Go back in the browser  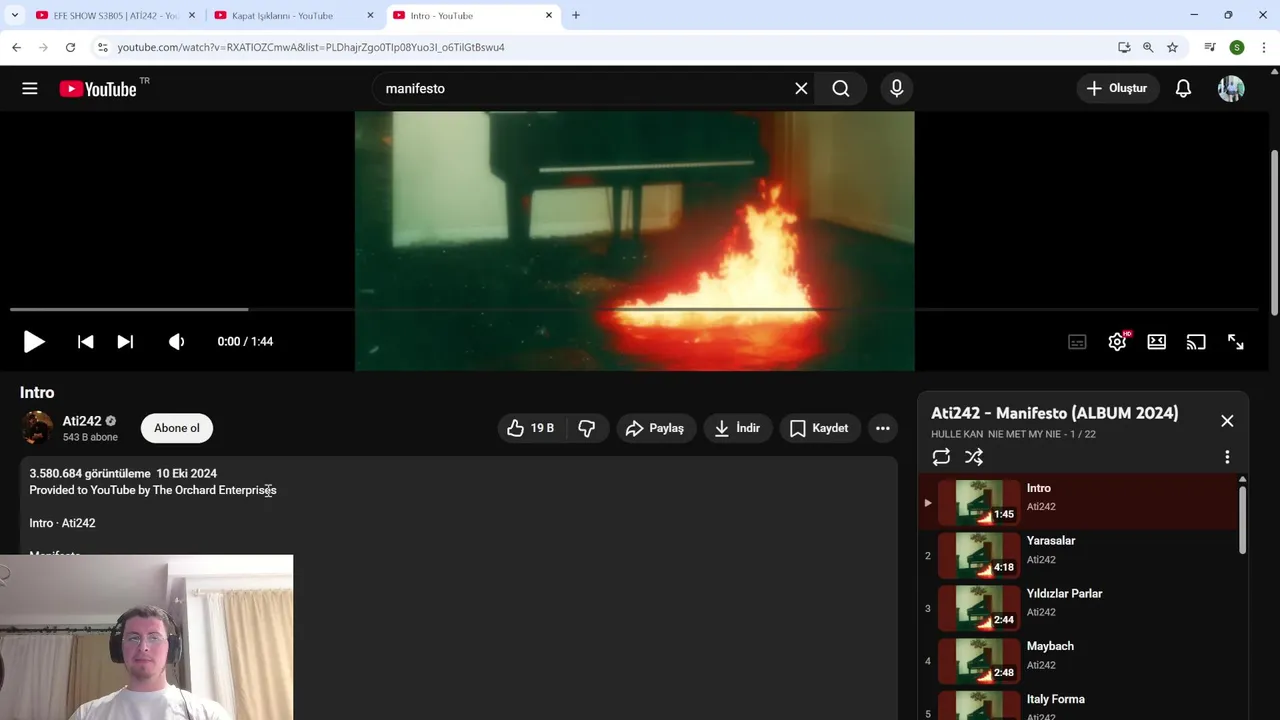(16, 47)
